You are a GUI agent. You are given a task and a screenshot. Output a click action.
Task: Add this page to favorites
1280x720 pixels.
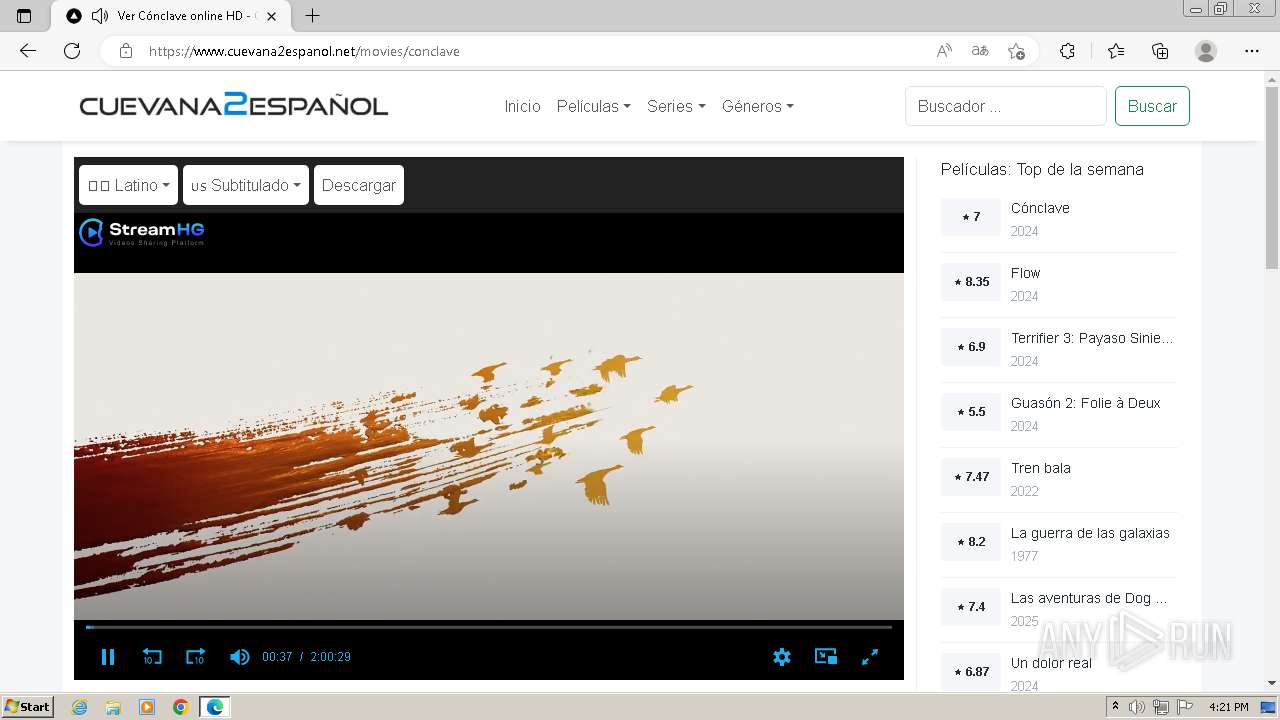(1016, 51)
